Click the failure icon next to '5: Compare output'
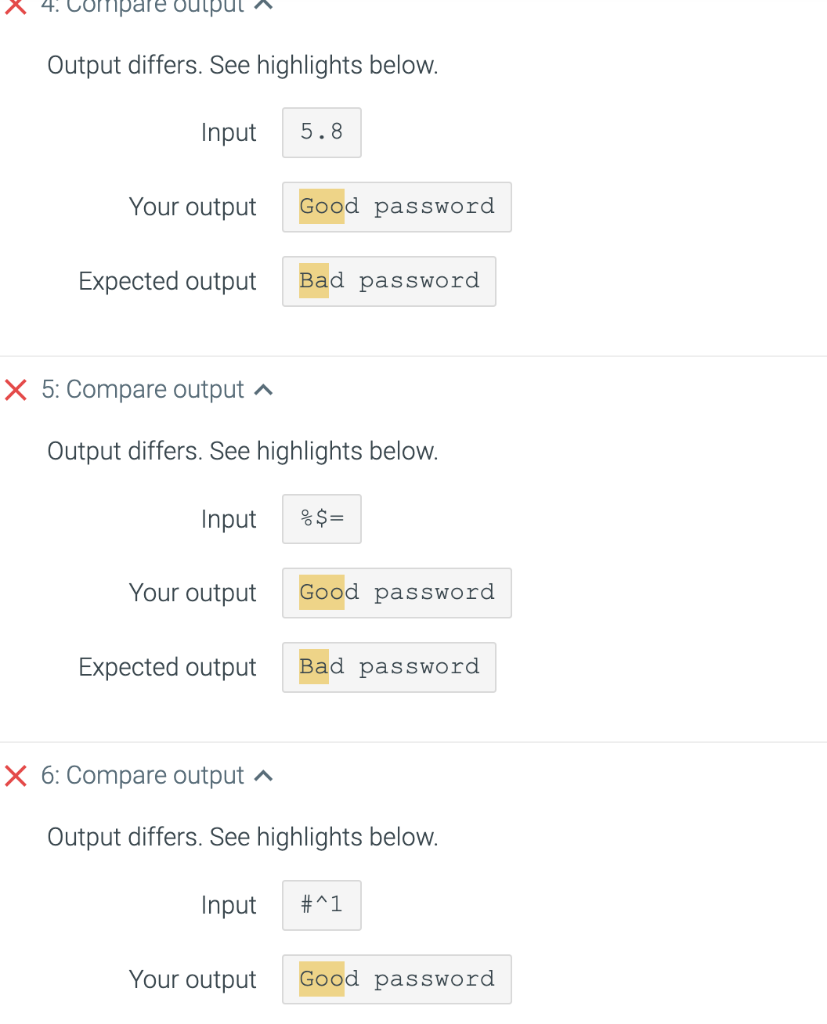This screenshot has width=827, height=1024. [x=14, y=390]
